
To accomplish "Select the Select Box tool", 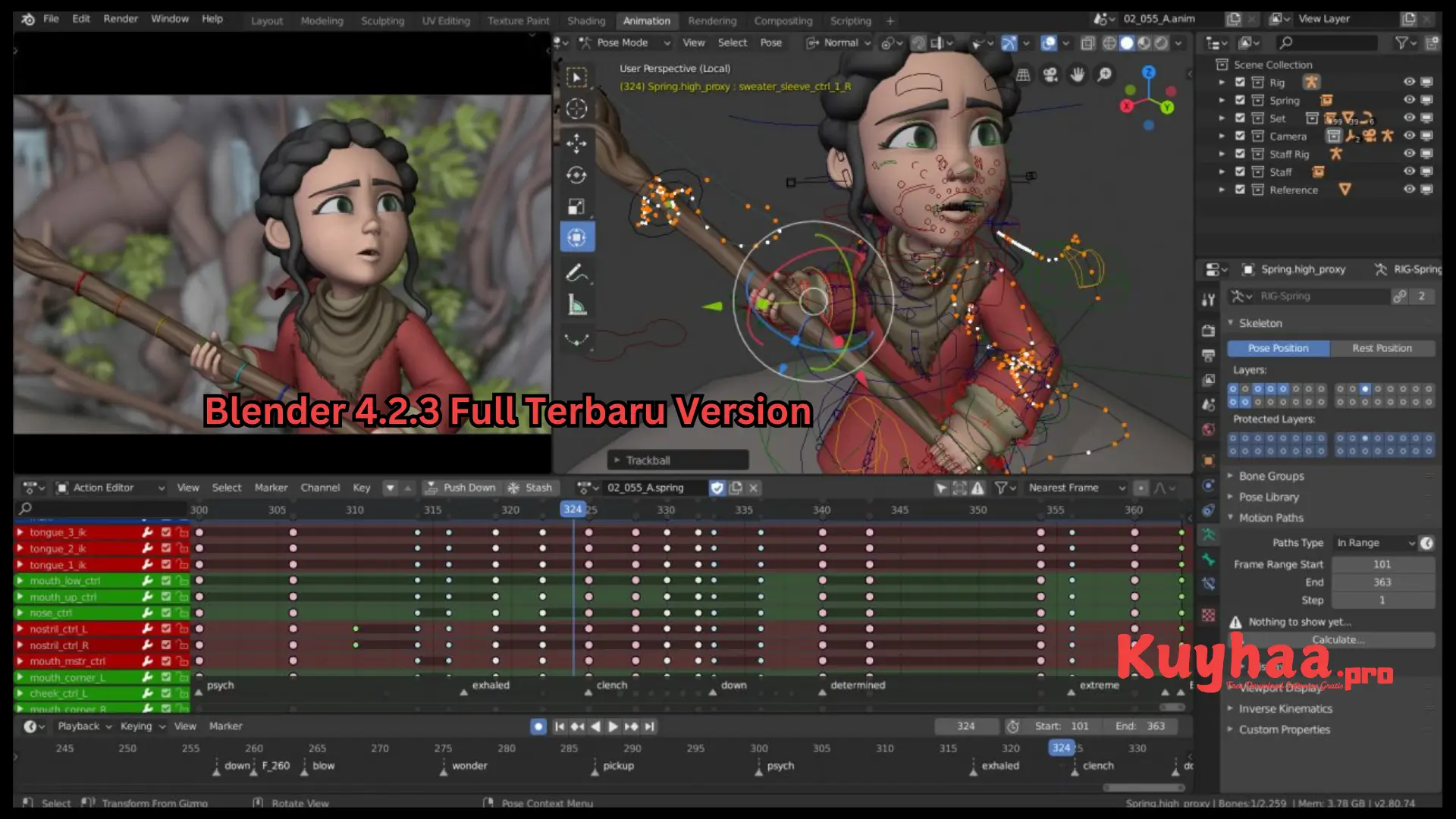I will (576, 77).
